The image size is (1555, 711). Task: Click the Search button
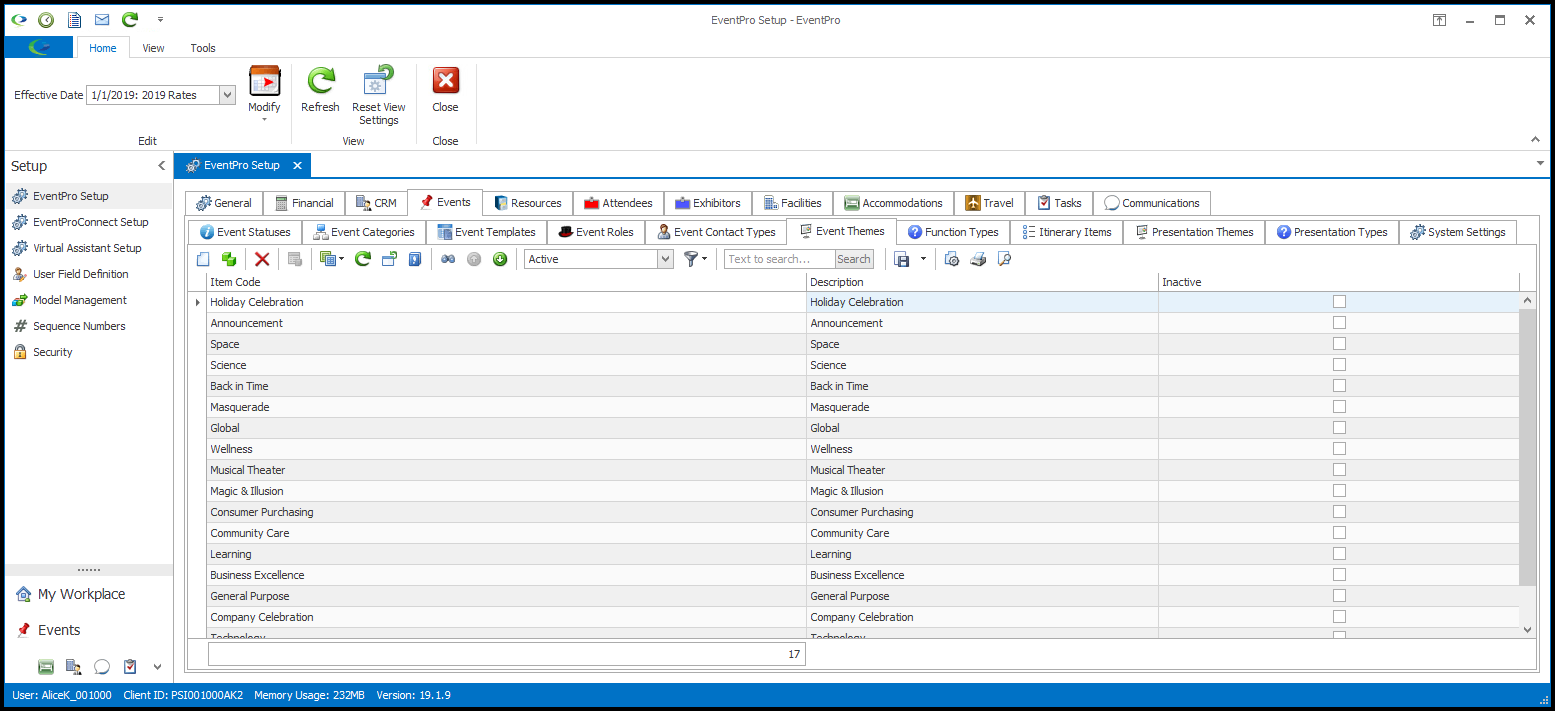click(854, 259)
